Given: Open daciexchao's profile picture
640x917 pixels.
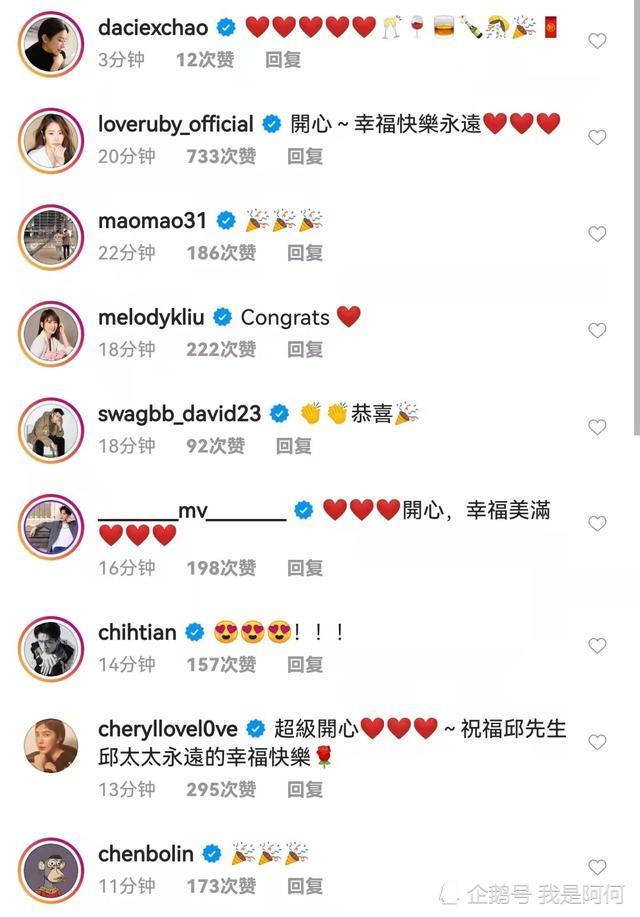Looking at the screenshot, I should coord(51,44).
